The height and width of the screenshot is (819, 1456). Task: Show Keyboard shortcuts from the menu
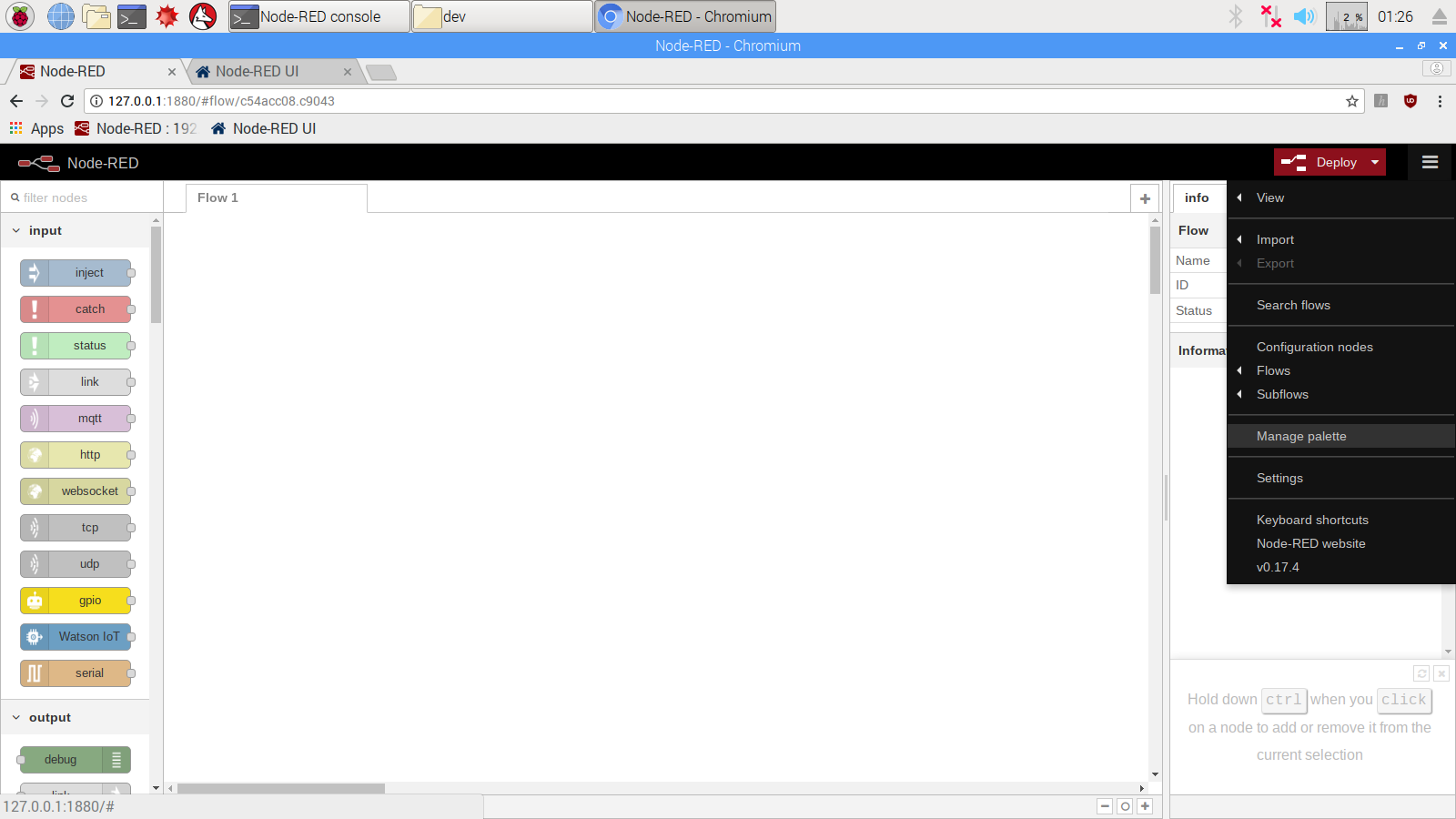[x=1340, y=520]
